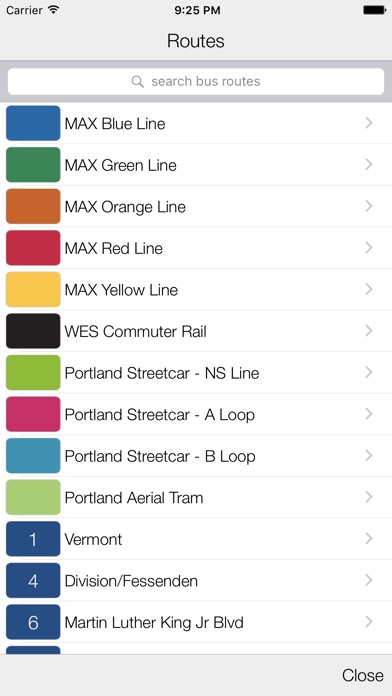Image resolution: width=392 pixels, height=696 pixels.
Task: Select the route 6 number badge
Action: pos(33,622)
